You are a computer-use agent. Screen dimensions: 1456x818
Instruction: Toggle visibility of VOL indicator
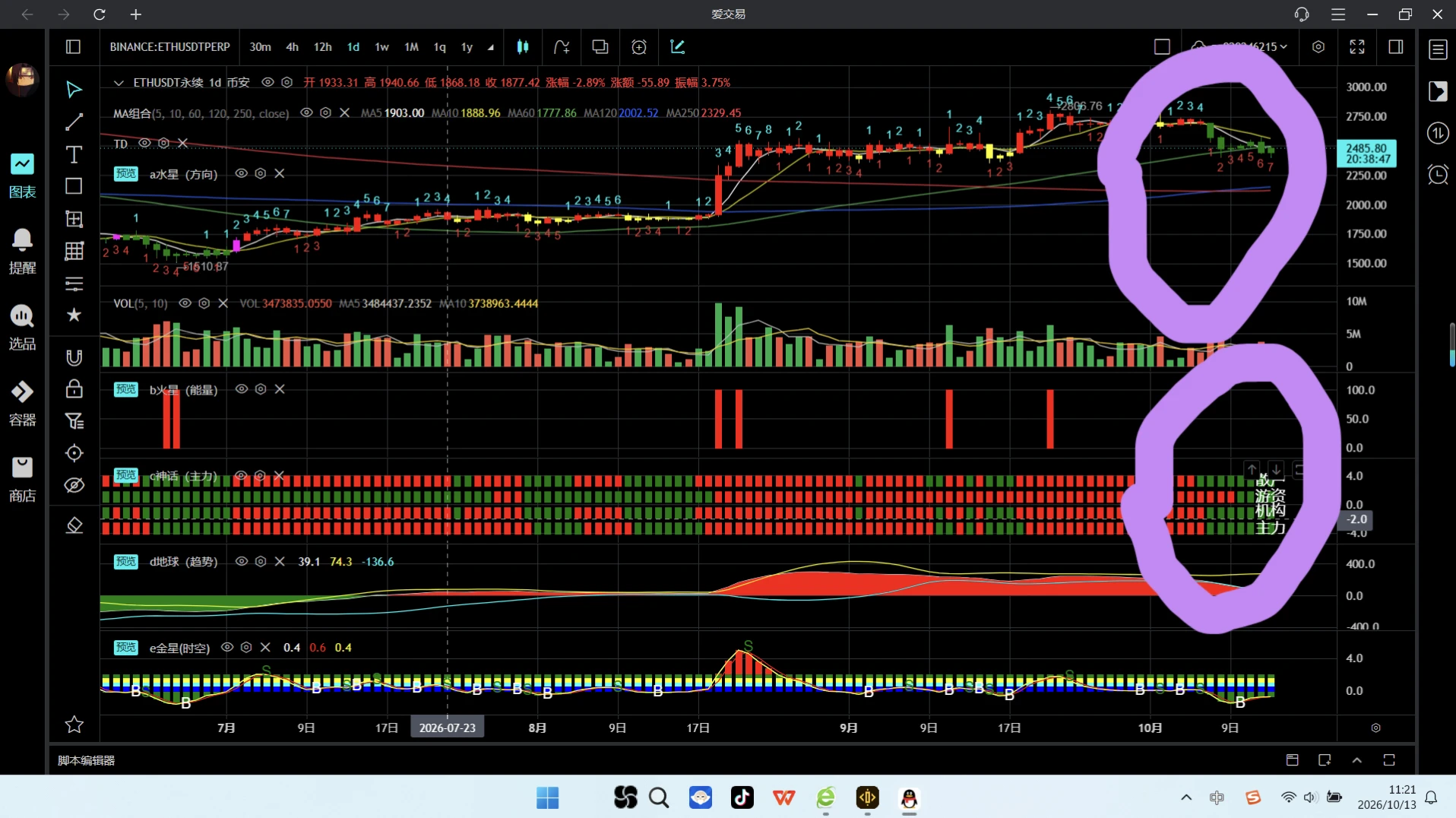click(185, 303)
